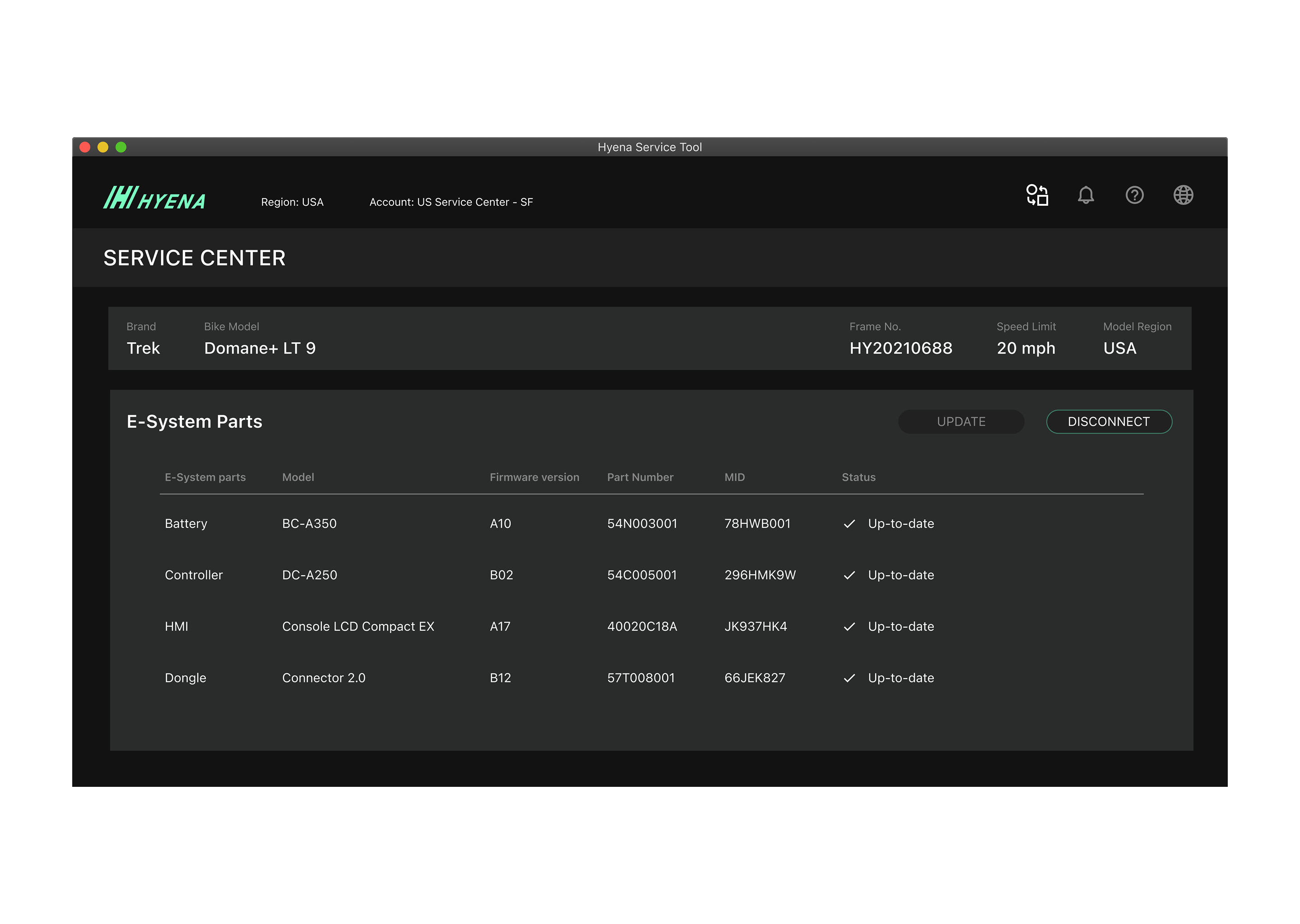The image size is (1300, 924).
Task: Close the Hyena Service Tool window
Action: [x=85, y=148]
